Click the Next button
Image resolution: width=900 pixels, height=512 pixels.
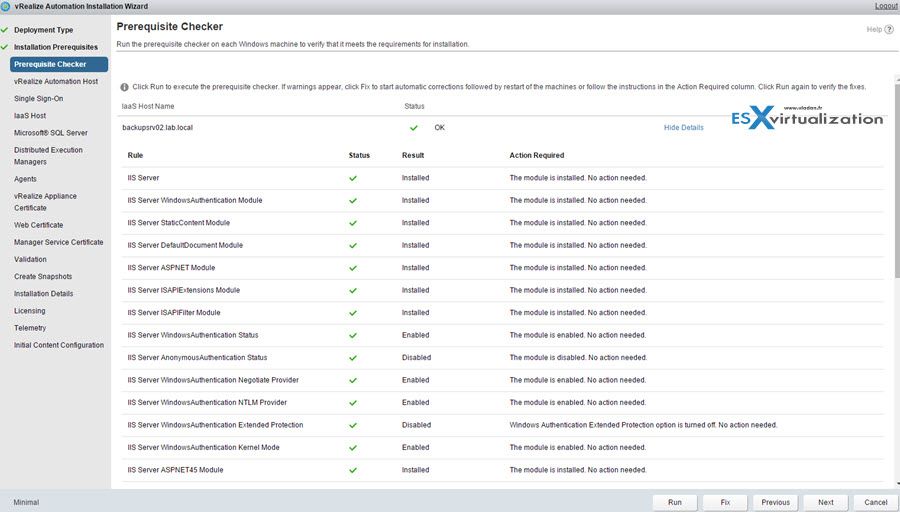826,502
